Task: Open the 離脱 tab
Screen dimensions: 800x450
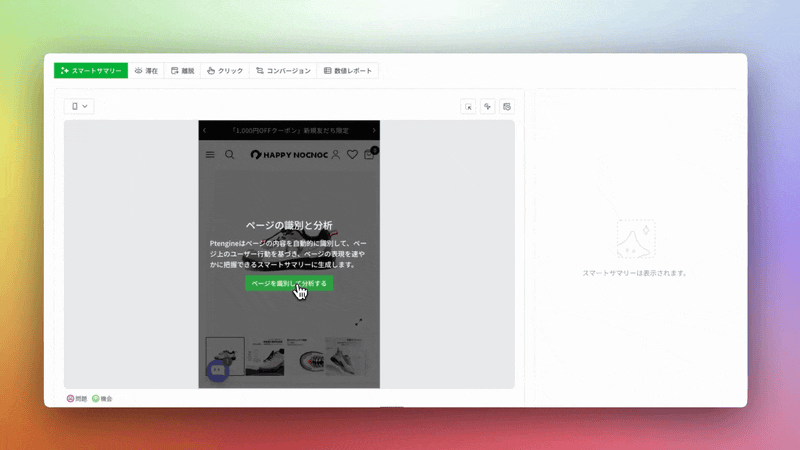Action: [x=182, y=71]
